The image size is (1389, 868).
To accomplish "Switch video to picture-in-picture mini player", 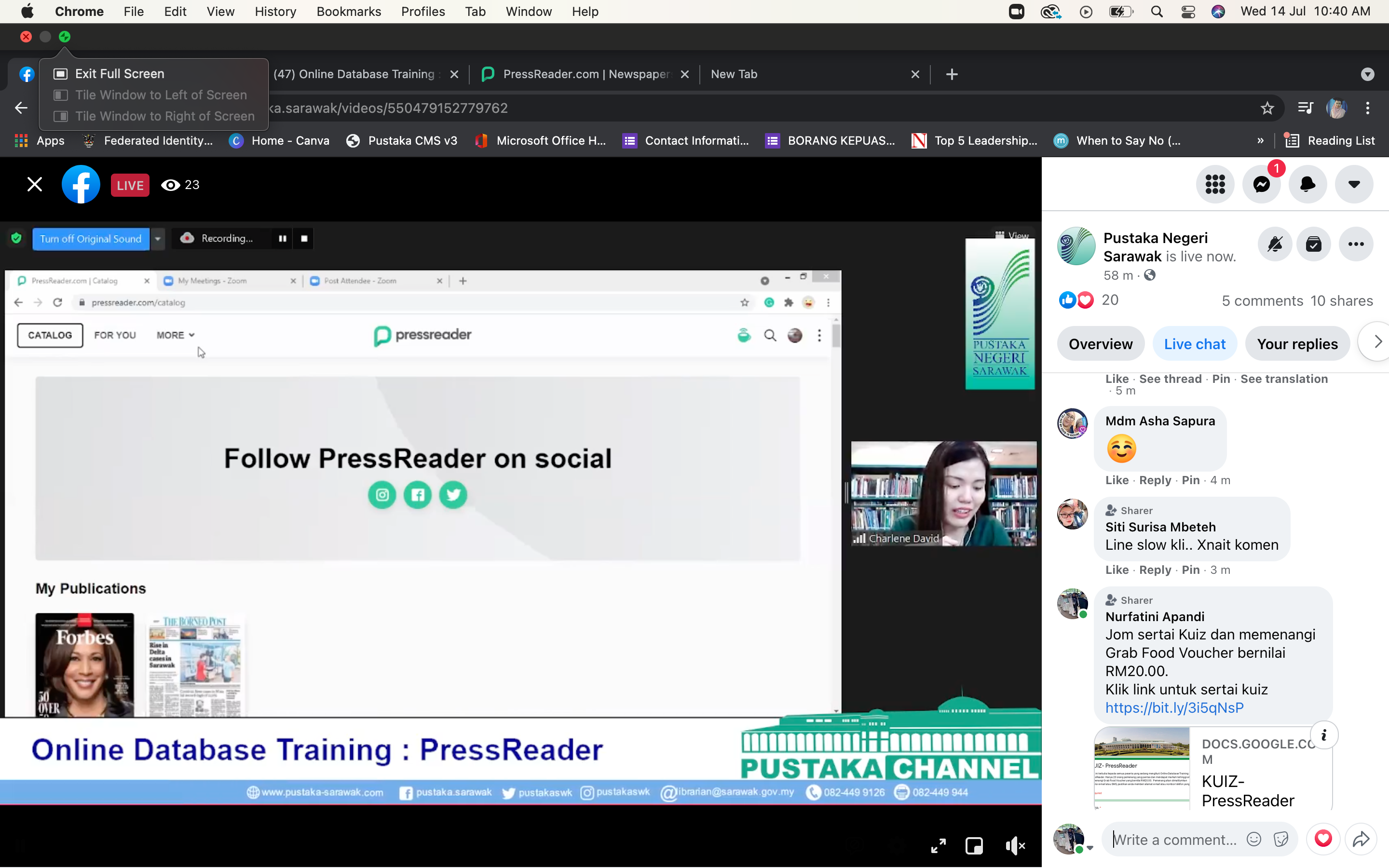I will click(974, 845).
